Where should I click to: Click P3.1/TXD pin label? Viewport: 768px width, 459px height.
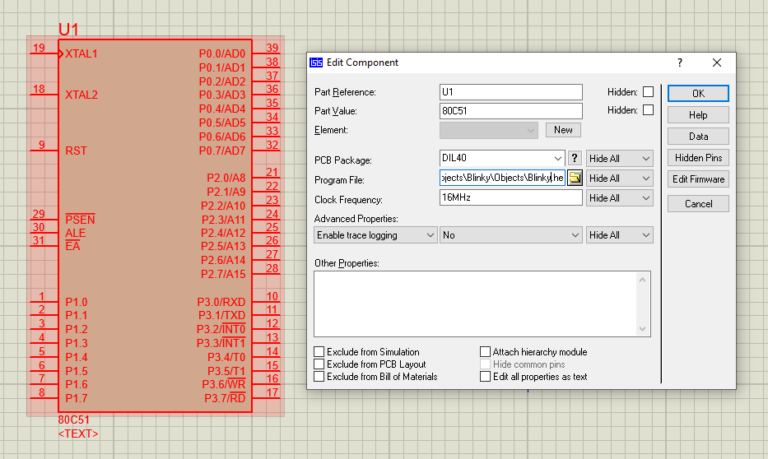(x=221, y=315)
